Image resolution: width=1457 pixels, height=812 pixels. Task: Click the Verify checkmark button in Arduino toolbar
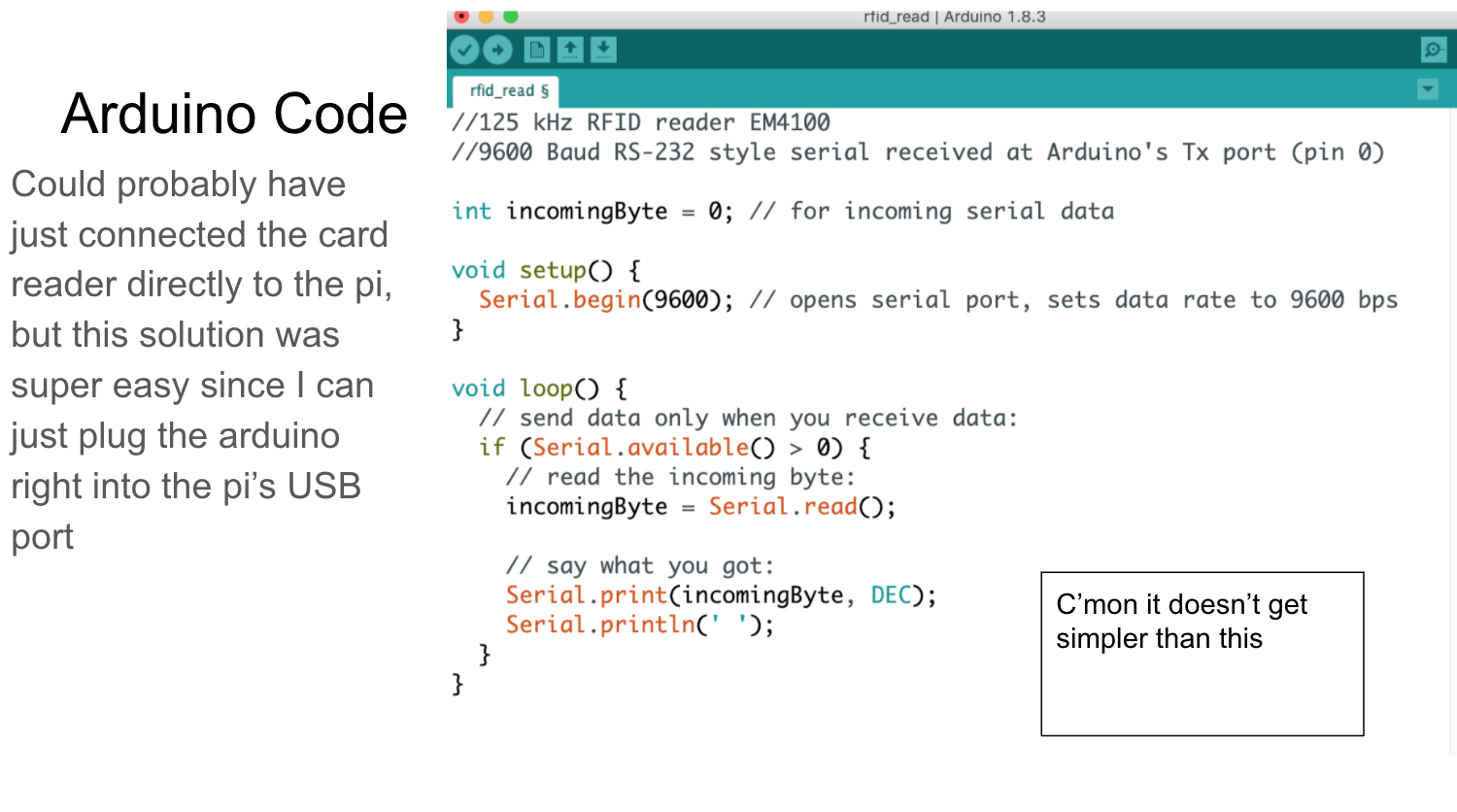464,50
